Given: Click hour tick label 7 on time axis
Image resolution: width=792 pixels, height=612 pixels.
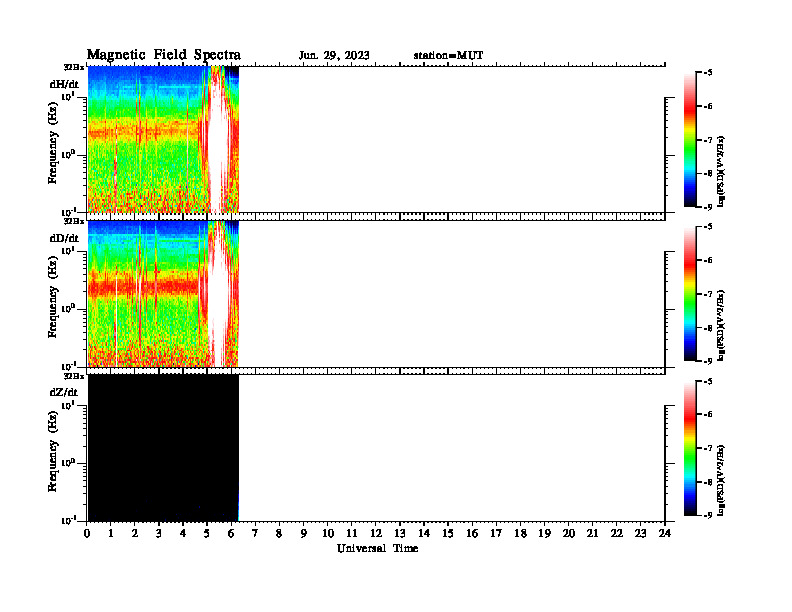Looking at the screenshot, I should point(255,533).
